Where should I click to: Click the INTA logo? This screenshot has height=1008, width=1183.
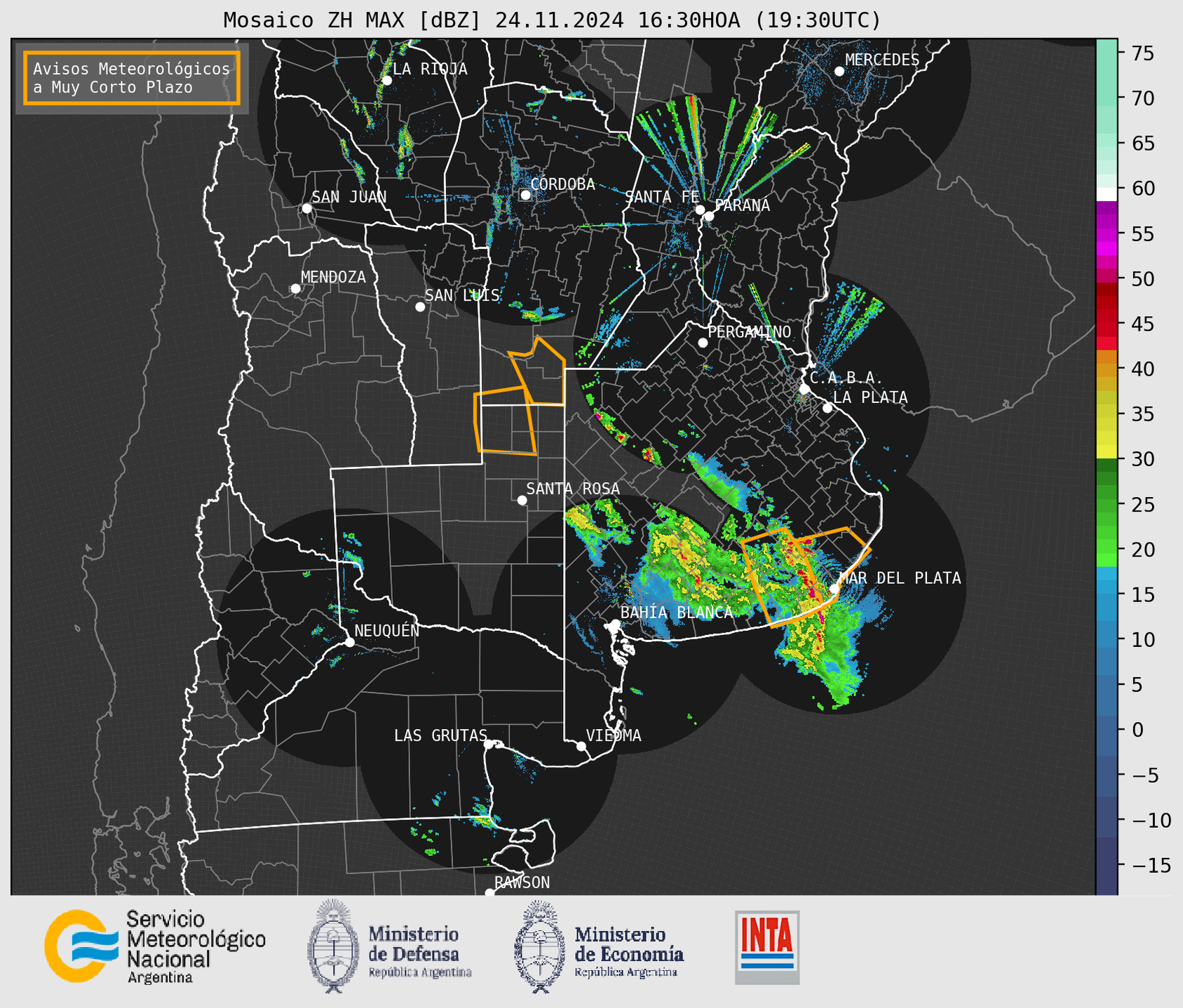tap(767, 947)
